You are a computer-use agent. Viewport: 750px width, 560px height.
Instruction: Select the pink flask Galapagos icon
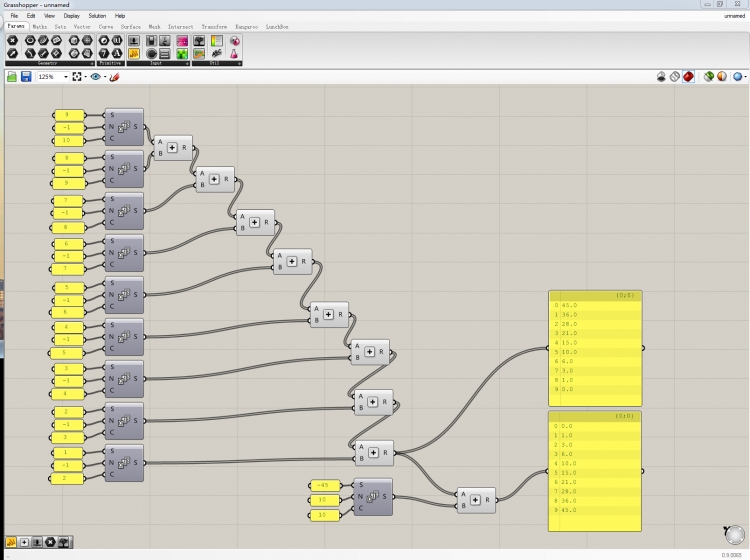pyautogui.click(x=234, y=54)
